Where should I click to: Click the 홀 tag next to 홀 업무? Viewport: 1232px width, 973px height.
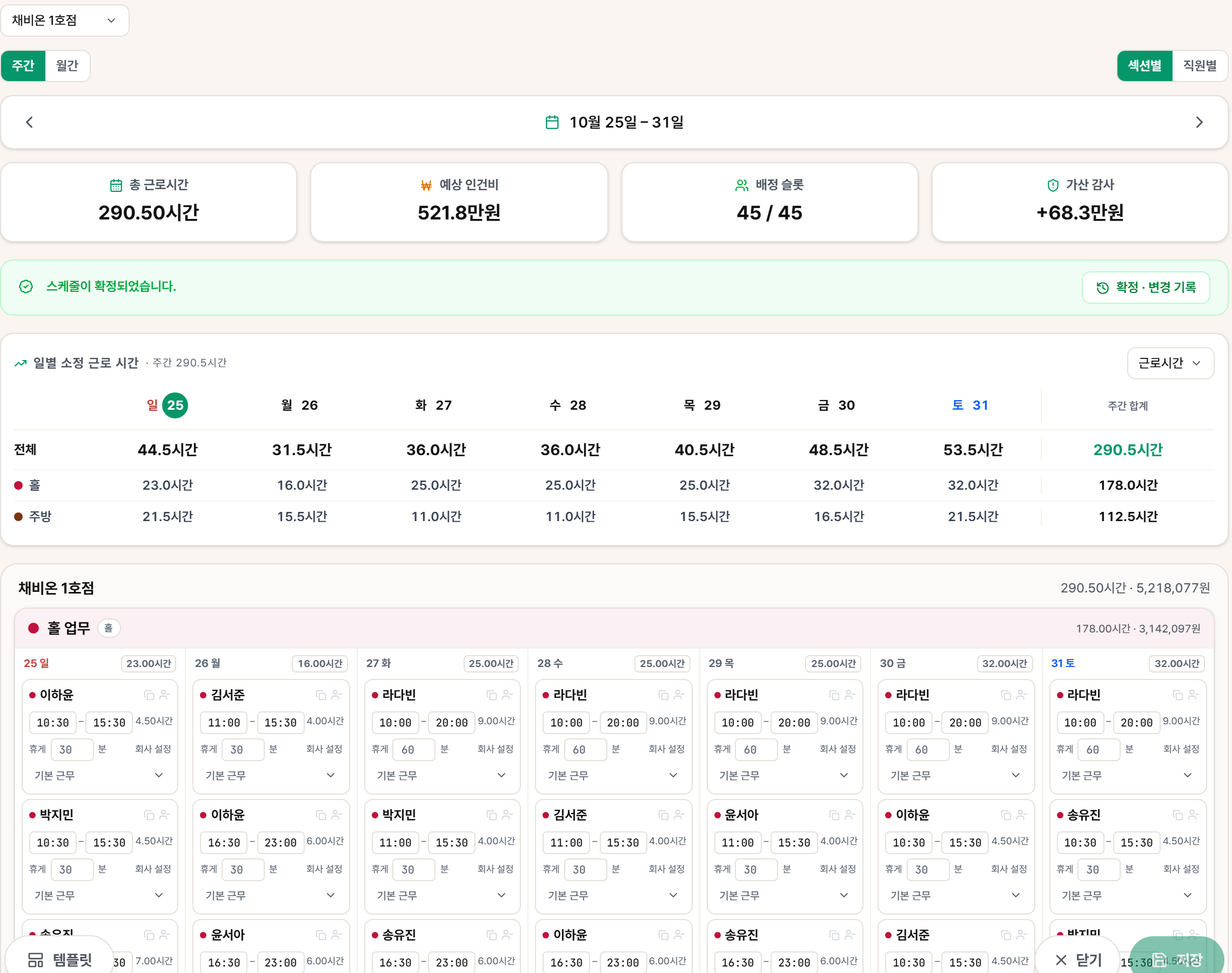(x=109, y=628)
